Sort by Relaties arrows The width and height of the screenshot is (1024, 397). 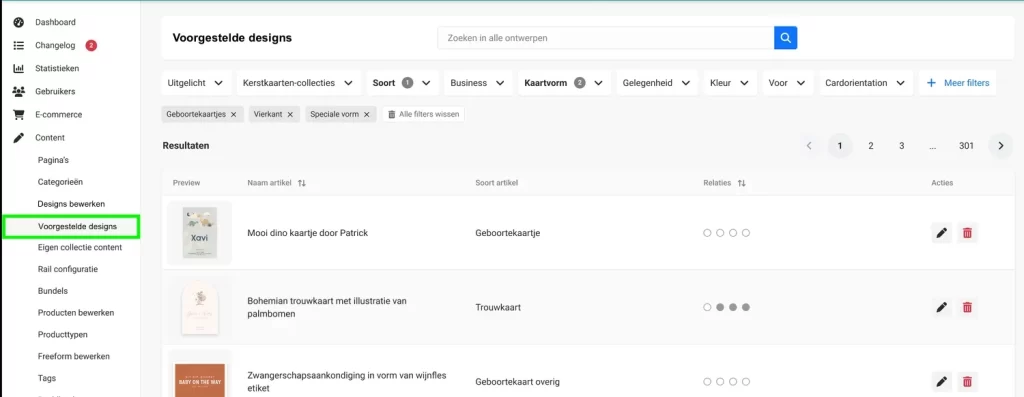(x=741, y=183)
